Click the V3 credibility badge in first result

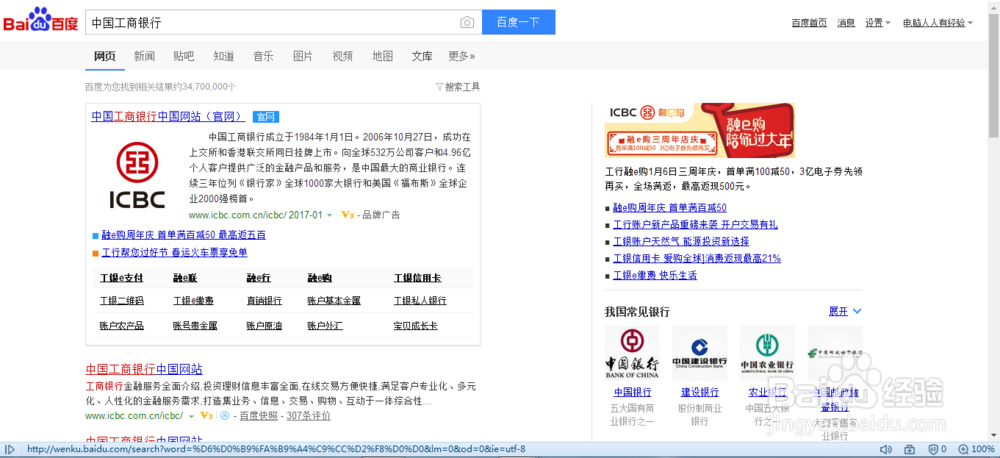point(348,215)
